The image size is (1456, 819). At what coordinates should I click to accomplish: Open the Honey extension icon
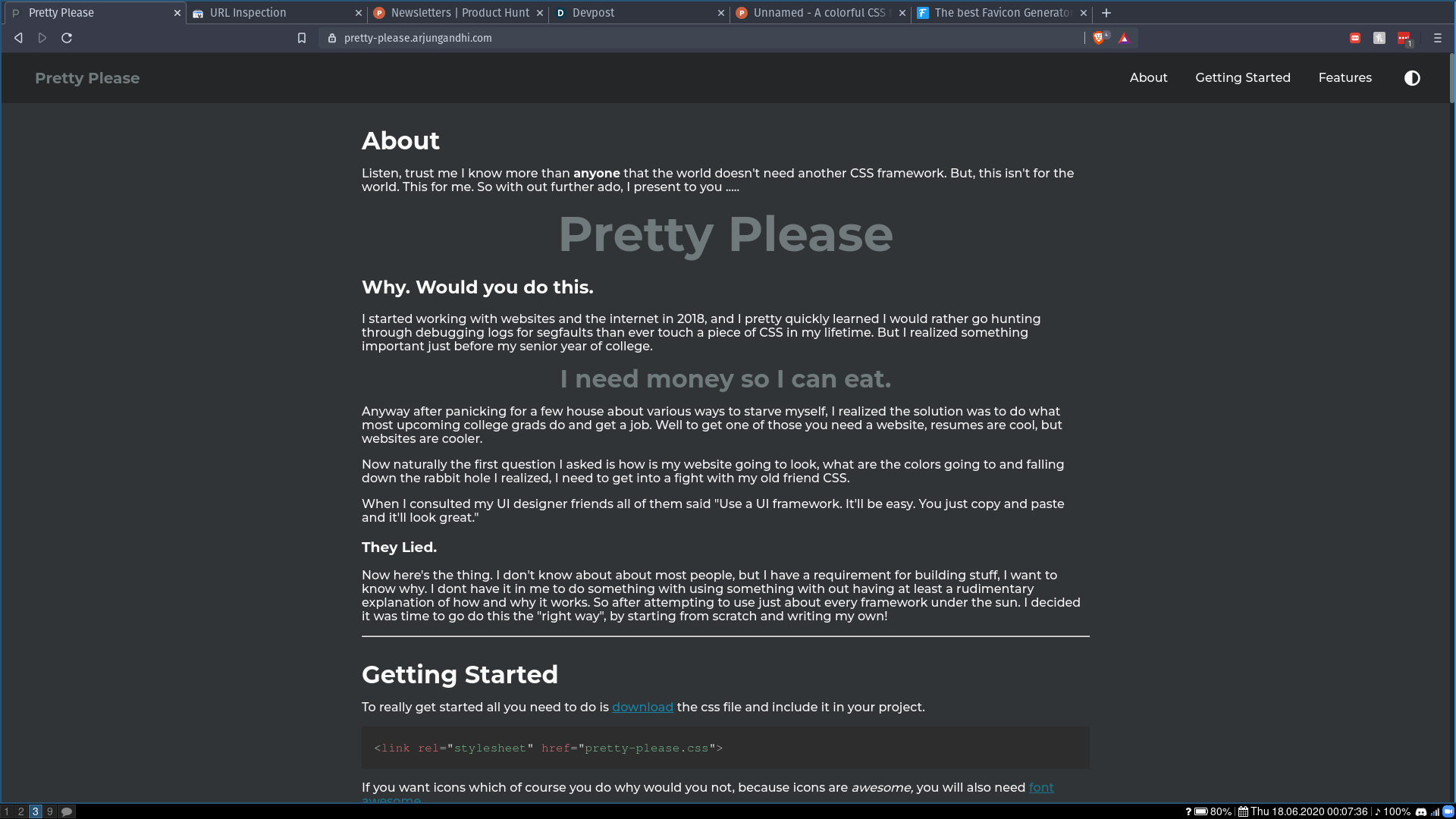click(1379, 38)
